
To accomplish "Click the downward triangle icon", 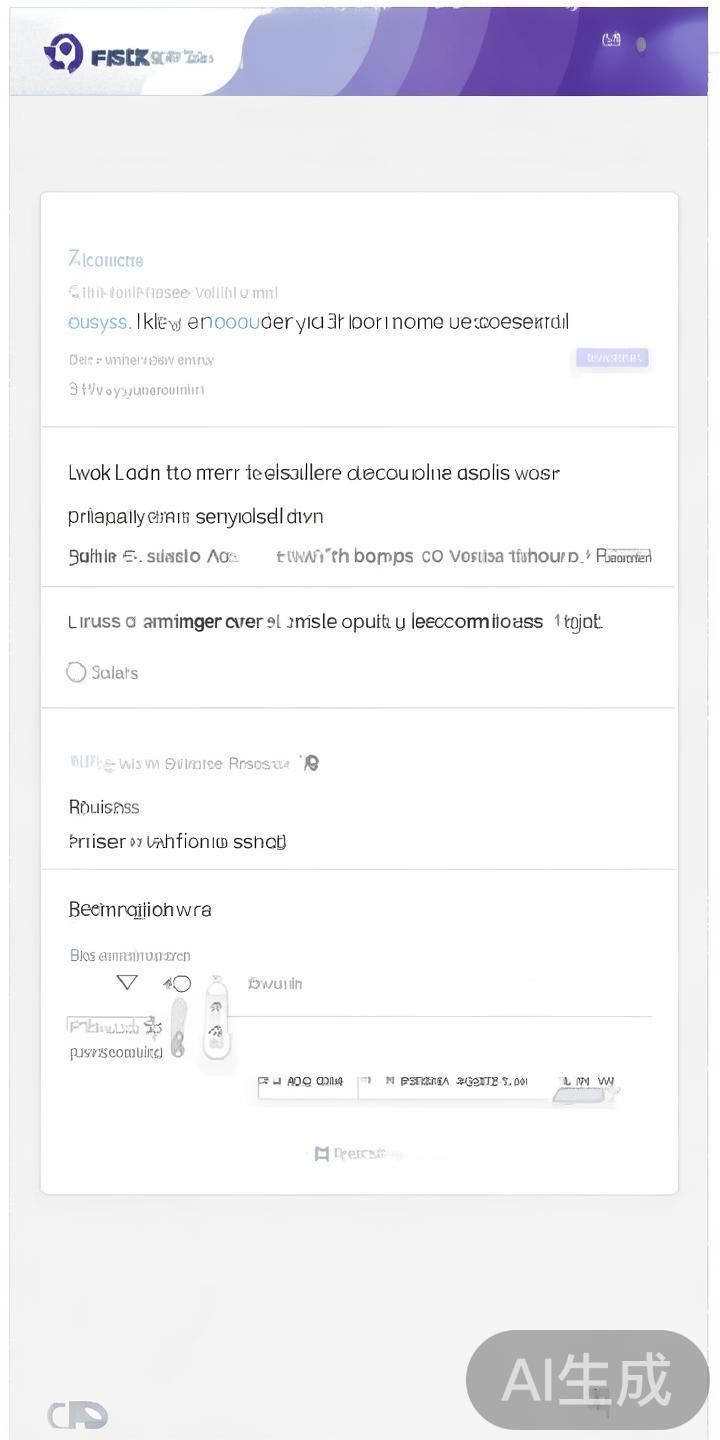I will pos(127,982).
